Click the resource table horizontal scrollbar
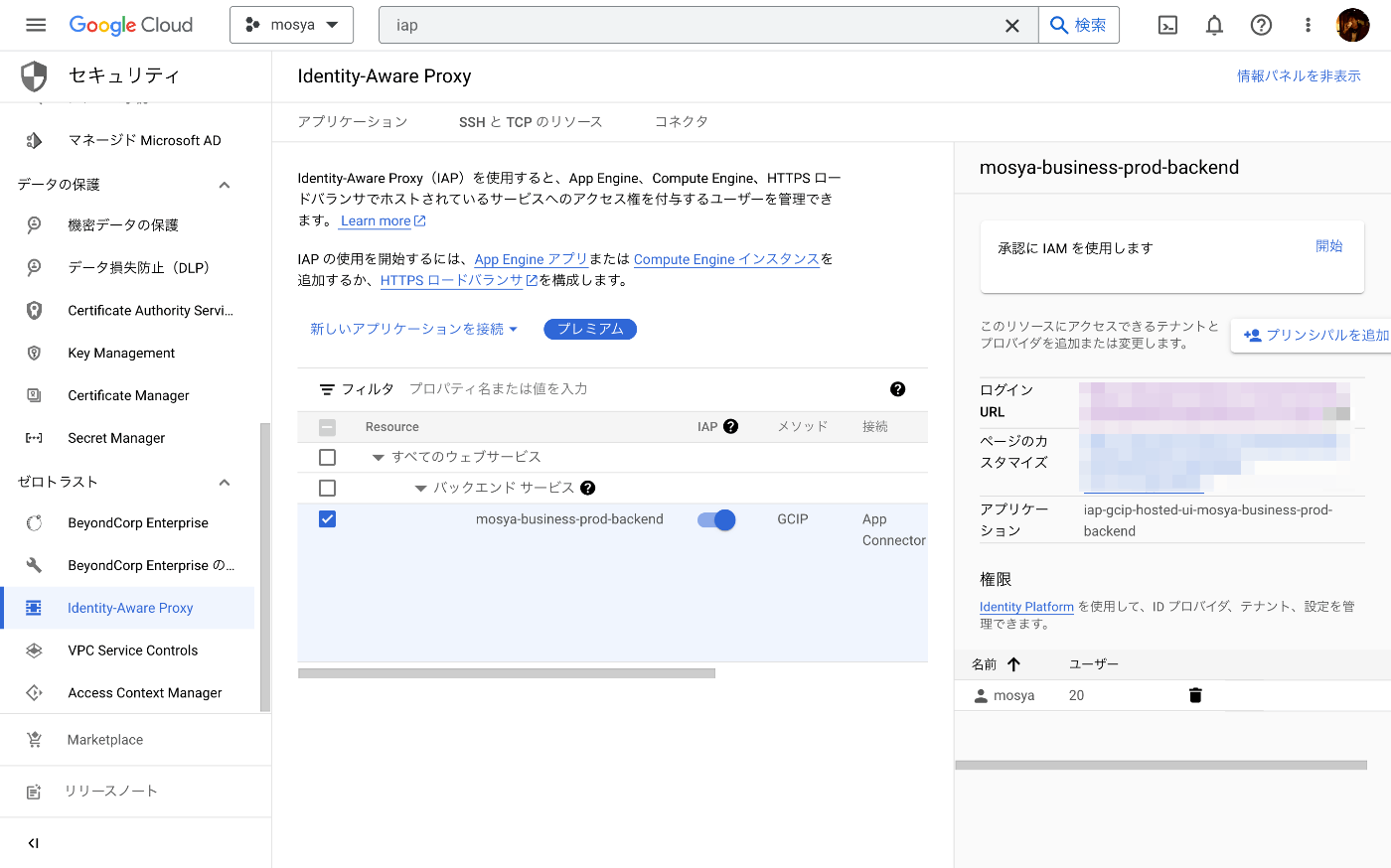This screenshot has width=1391, height=868. coord(507,673)
